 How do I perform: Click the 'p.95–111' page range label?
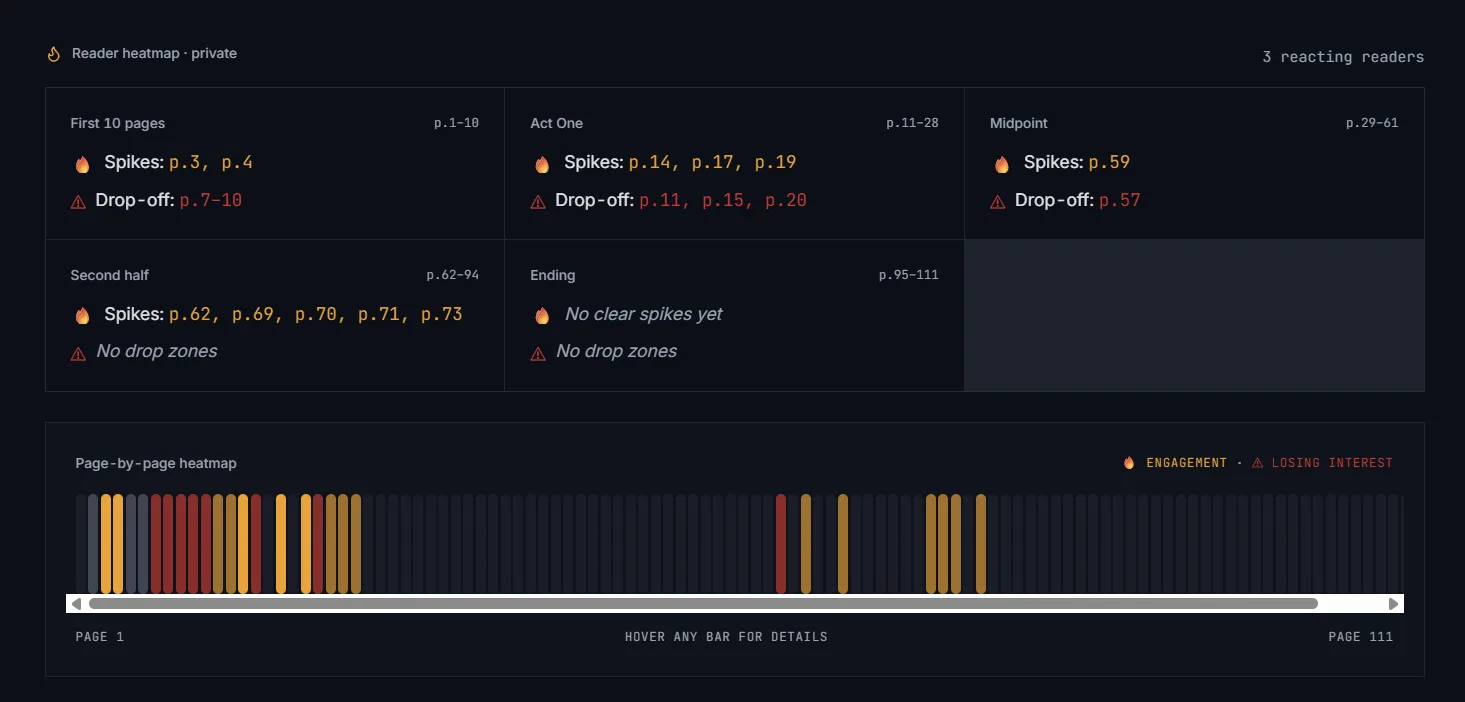(909, 275)
